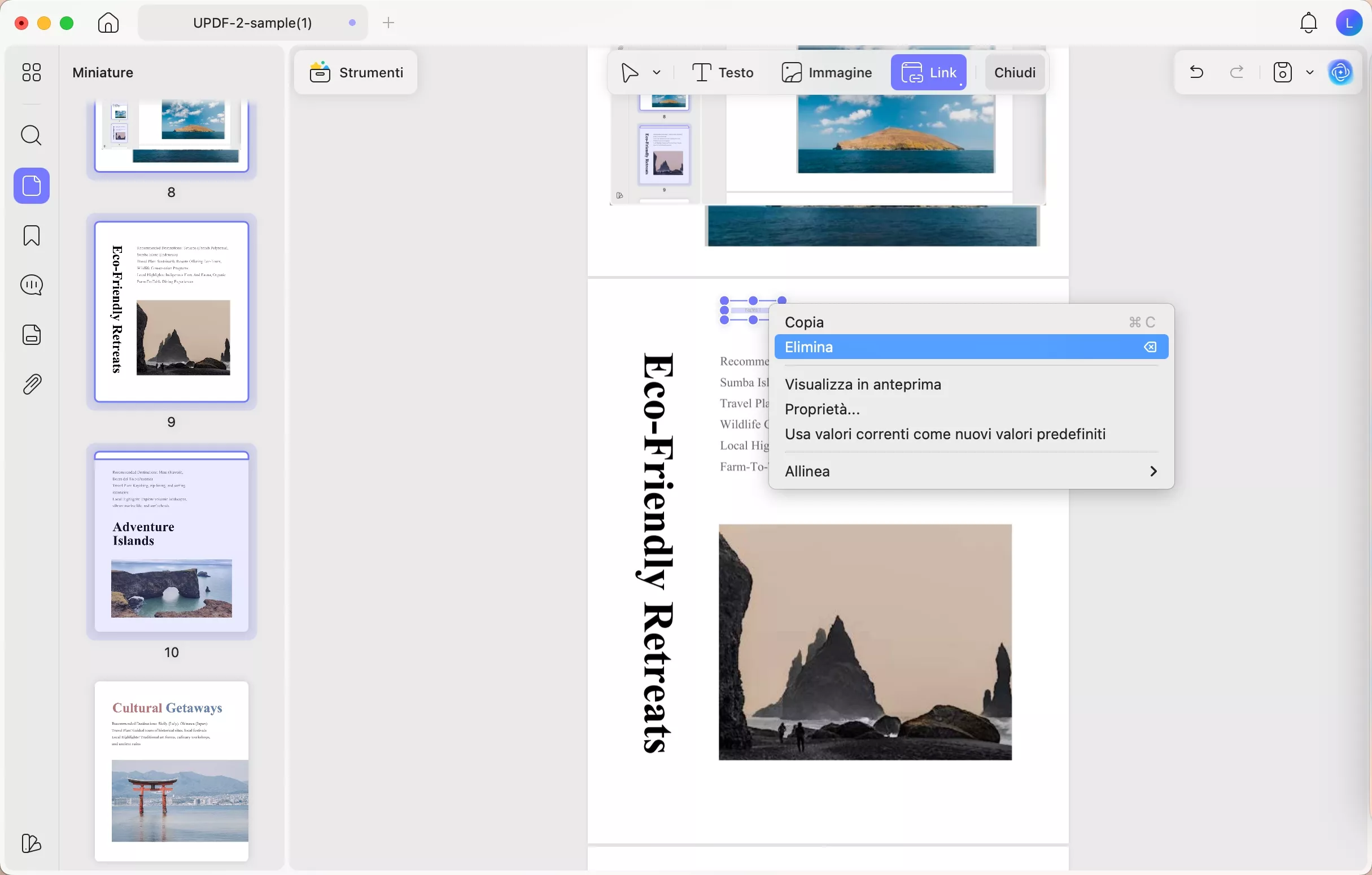This screenshot has height=875, width=1372.
Task: Click the notification bell icon
Action: click(1308, 23)
